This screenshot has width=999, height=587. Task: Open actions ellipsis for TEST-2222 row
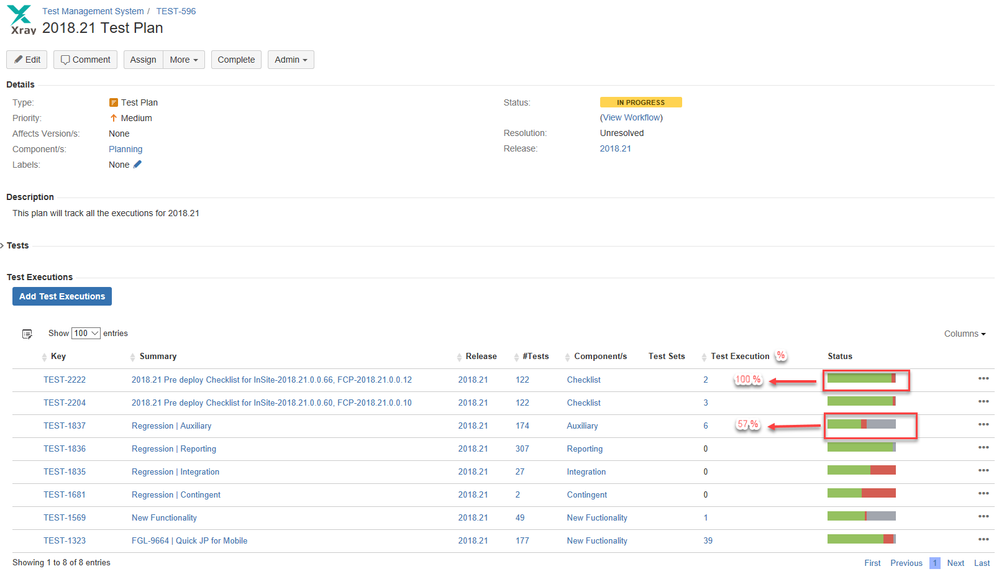[983, 379]
